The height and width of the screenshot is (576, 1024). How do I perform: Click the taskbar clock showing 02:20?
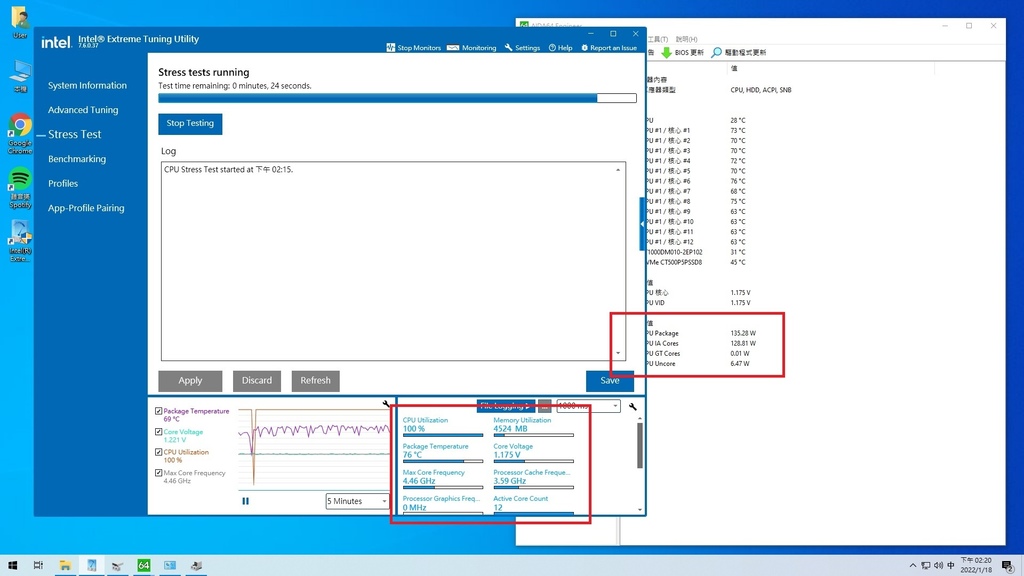tap(976, 565)
